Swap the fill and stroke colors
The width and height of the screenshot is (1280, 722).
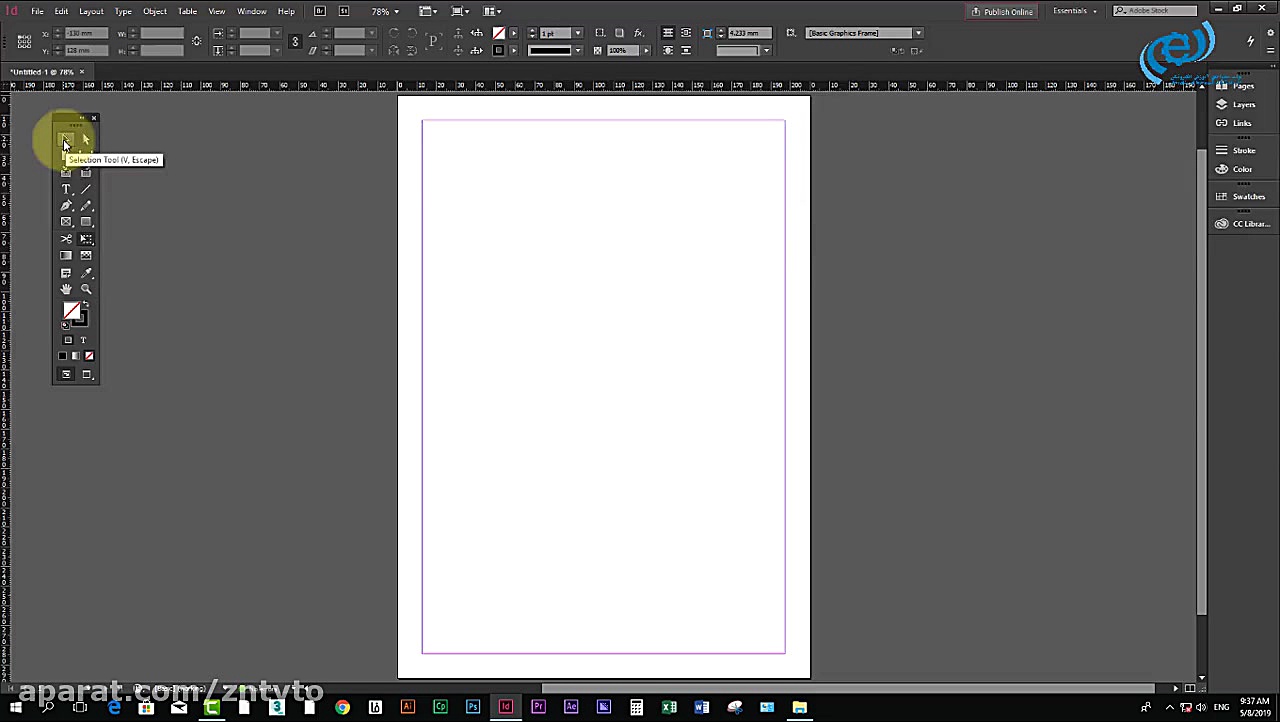(x=86, y=304)
